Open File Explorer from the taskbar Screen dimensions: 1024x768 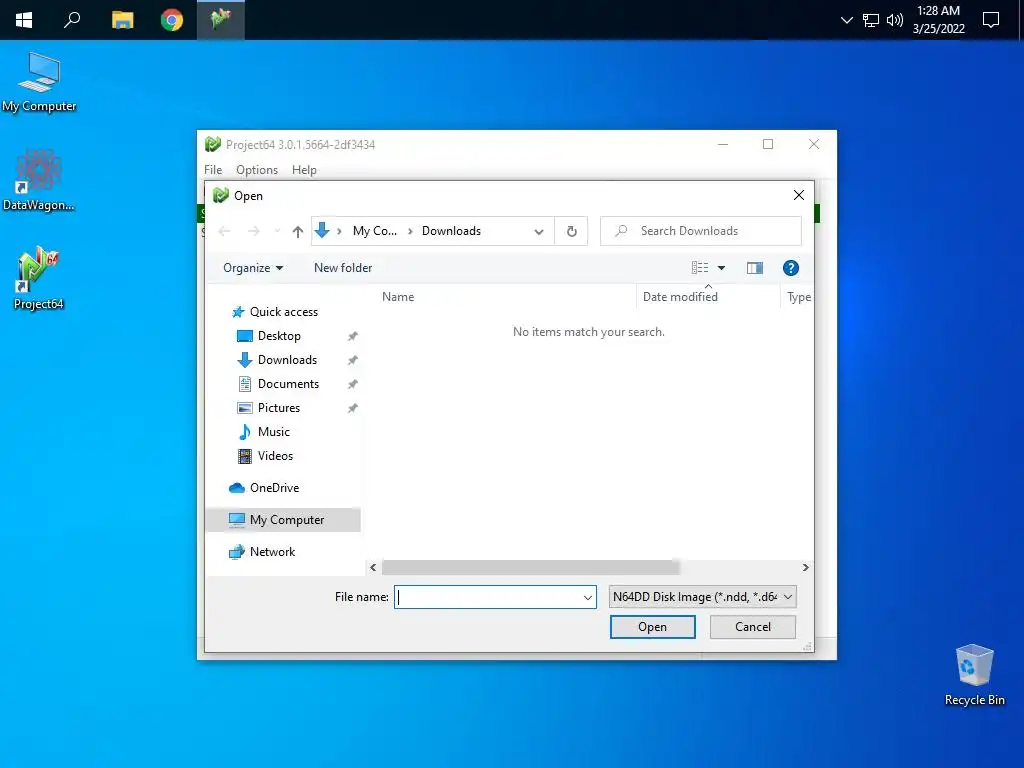(122, 20)
